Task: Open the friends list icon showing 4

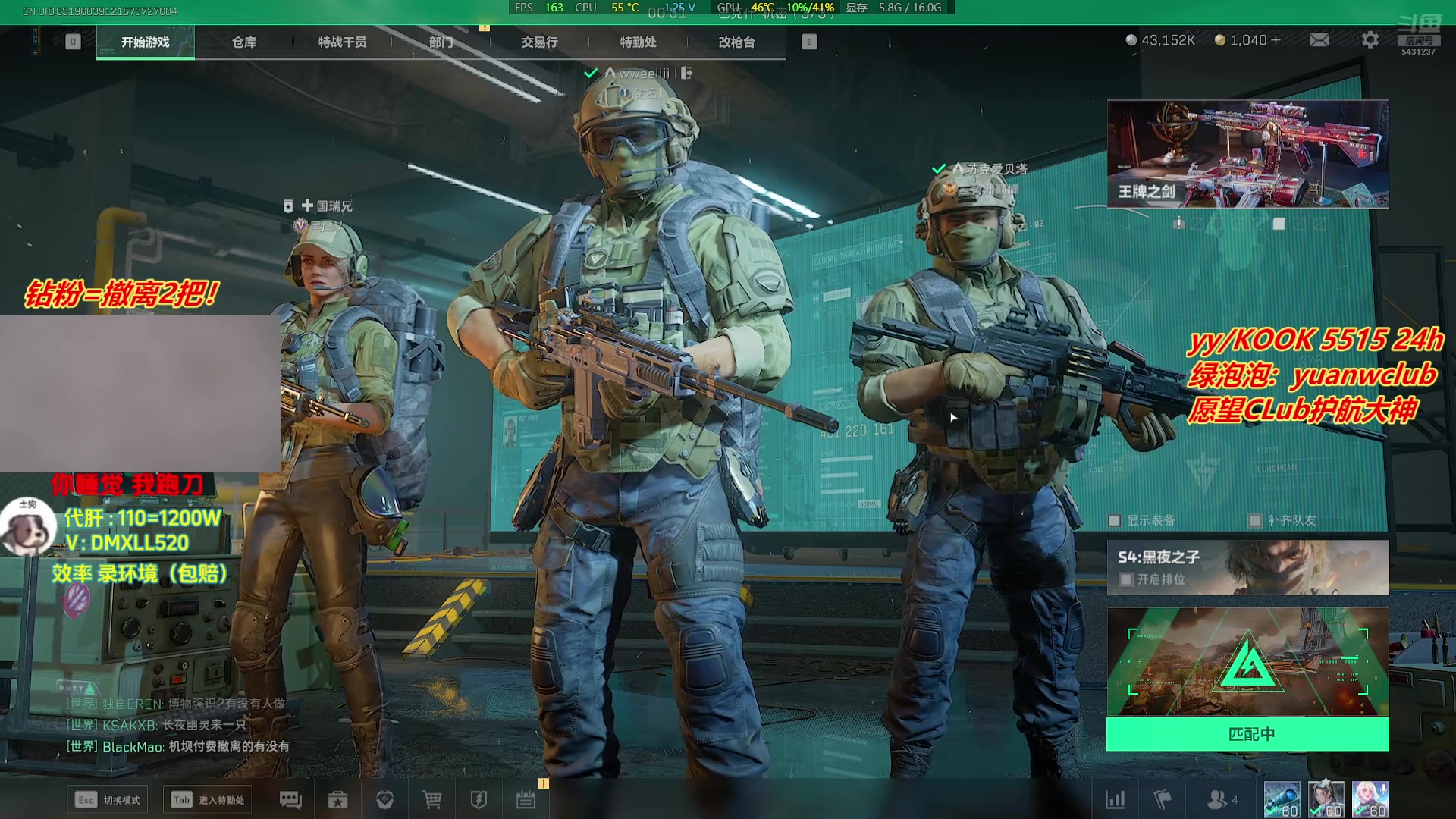Action: point(1222,799)
